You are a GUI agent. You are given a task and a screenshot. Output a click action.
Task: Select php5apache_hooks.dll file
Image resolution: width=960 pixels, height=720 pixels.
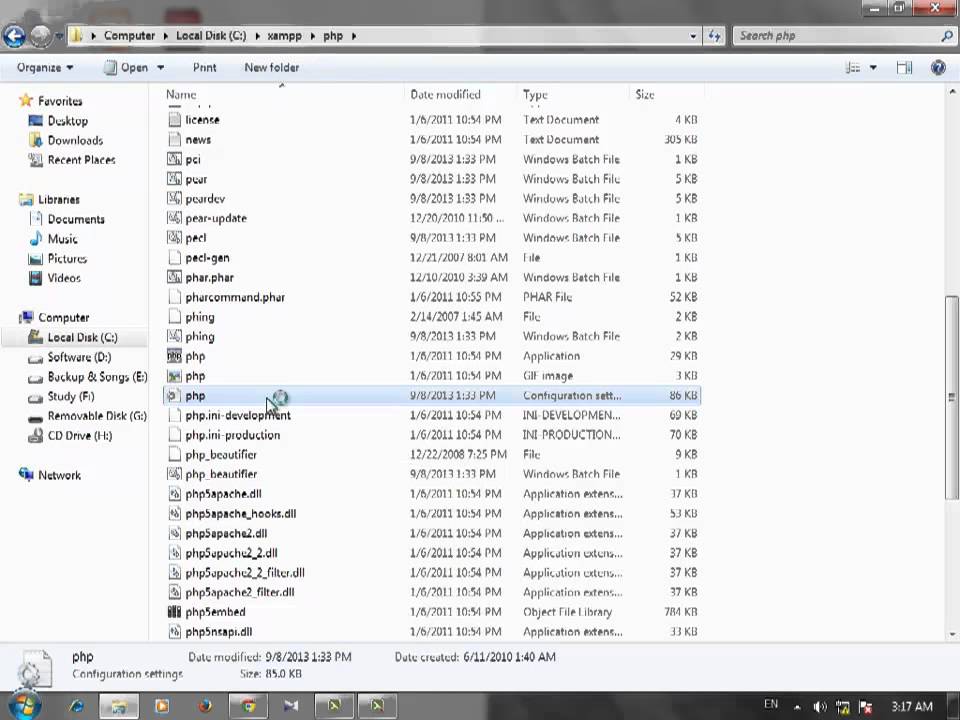pyautogui.click(x=432, y=513)
